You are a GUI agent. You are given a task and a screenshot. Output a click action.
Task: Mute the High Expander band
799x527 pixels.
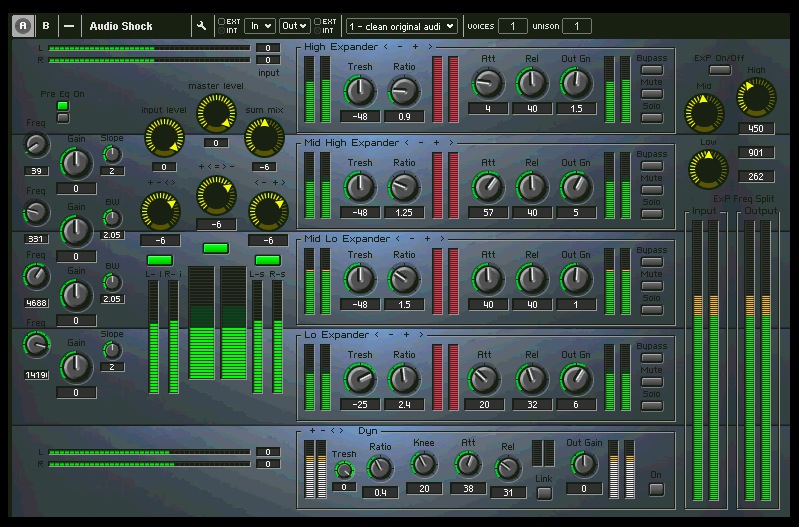click(x=652, y=94)
